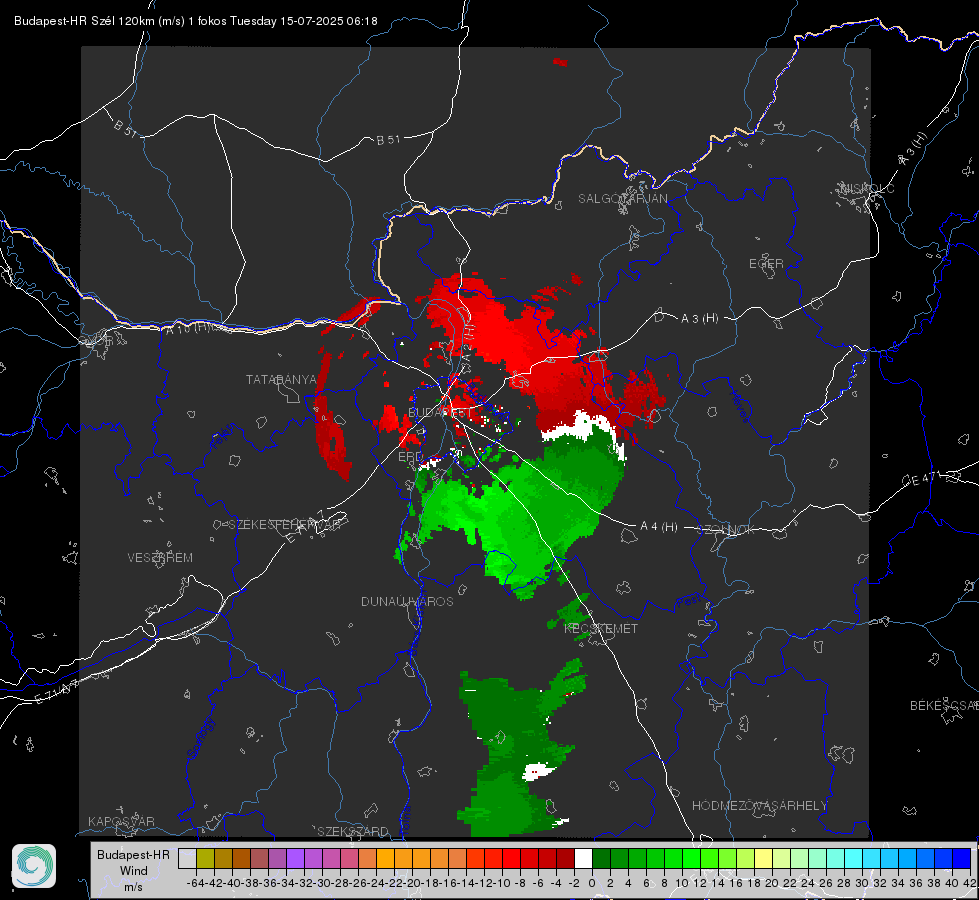Click the HÓDMEZŐVÁSÁRHELY city label

click(x=760, y=806)
